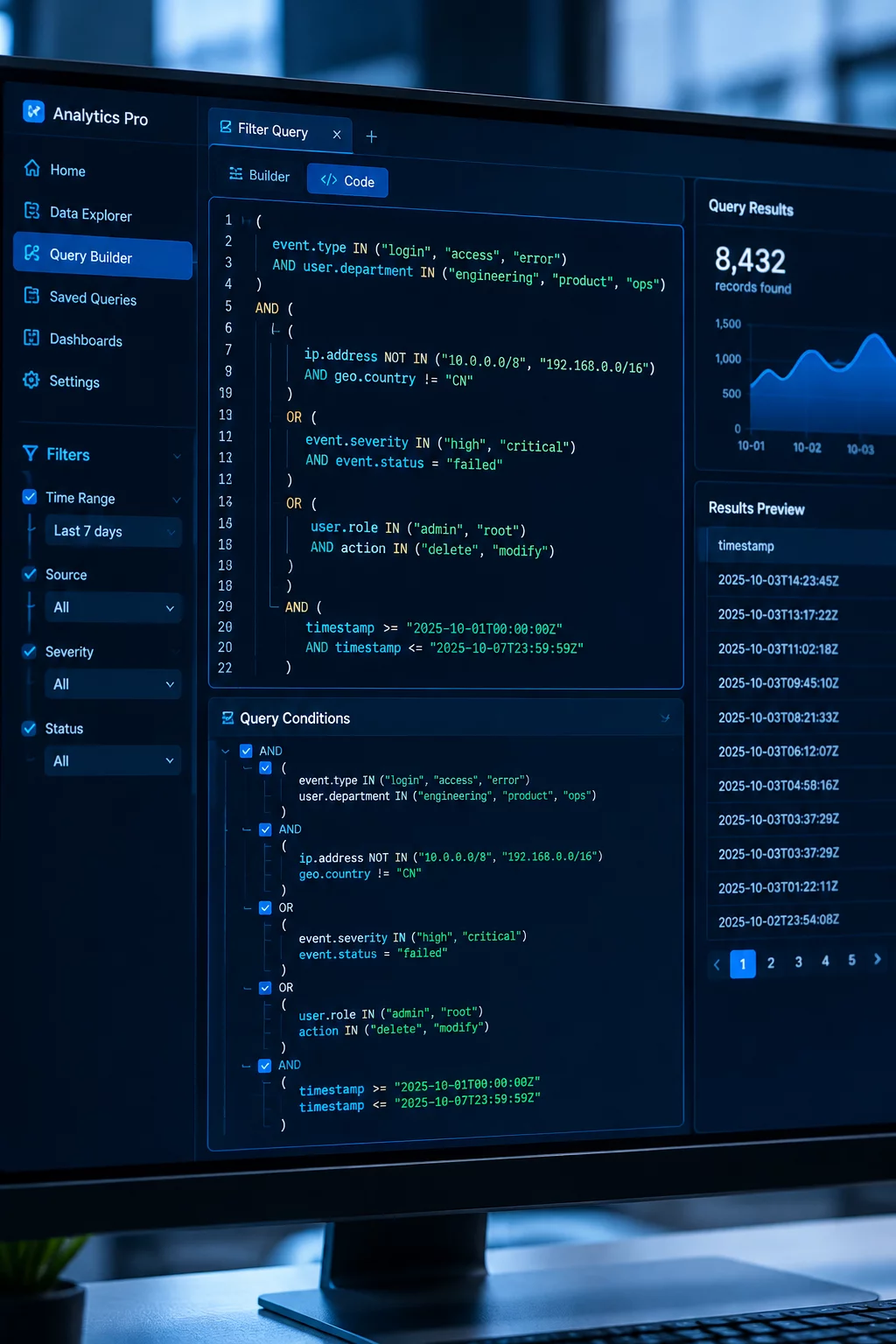
Task: Toggle the Status filter checkbox
Action: click(x=30, y=728)
